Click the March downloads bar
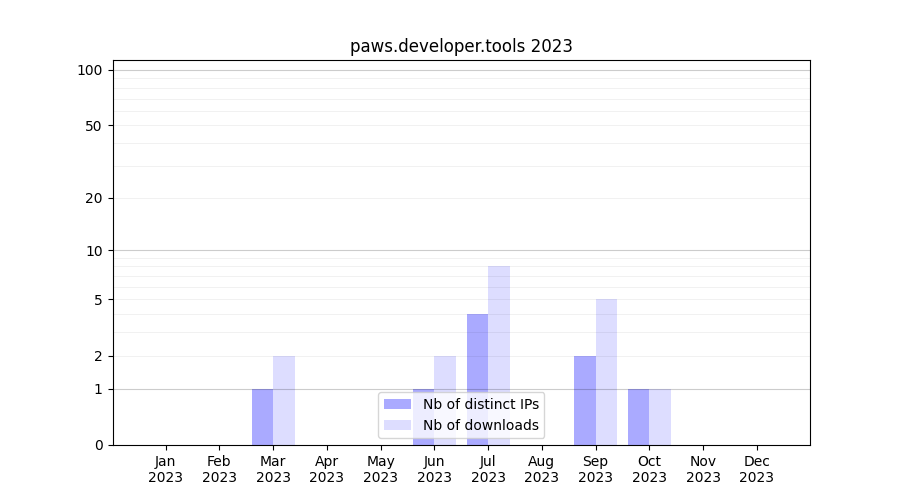Image resolution: width=900 pixels, height=500 pixels. tap(284, 400)
